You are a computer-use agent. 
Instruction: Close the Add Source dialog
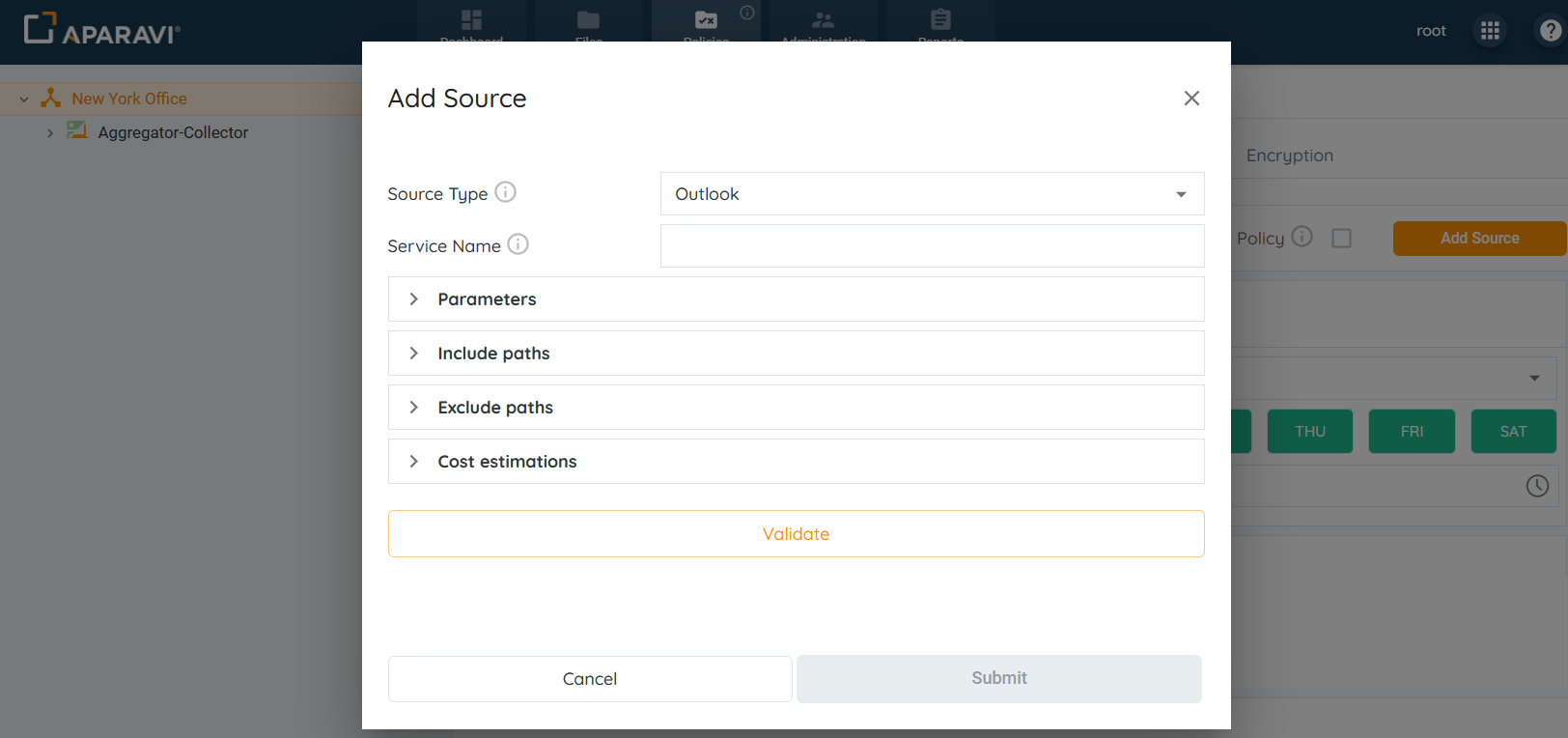tap(1191, 99)
